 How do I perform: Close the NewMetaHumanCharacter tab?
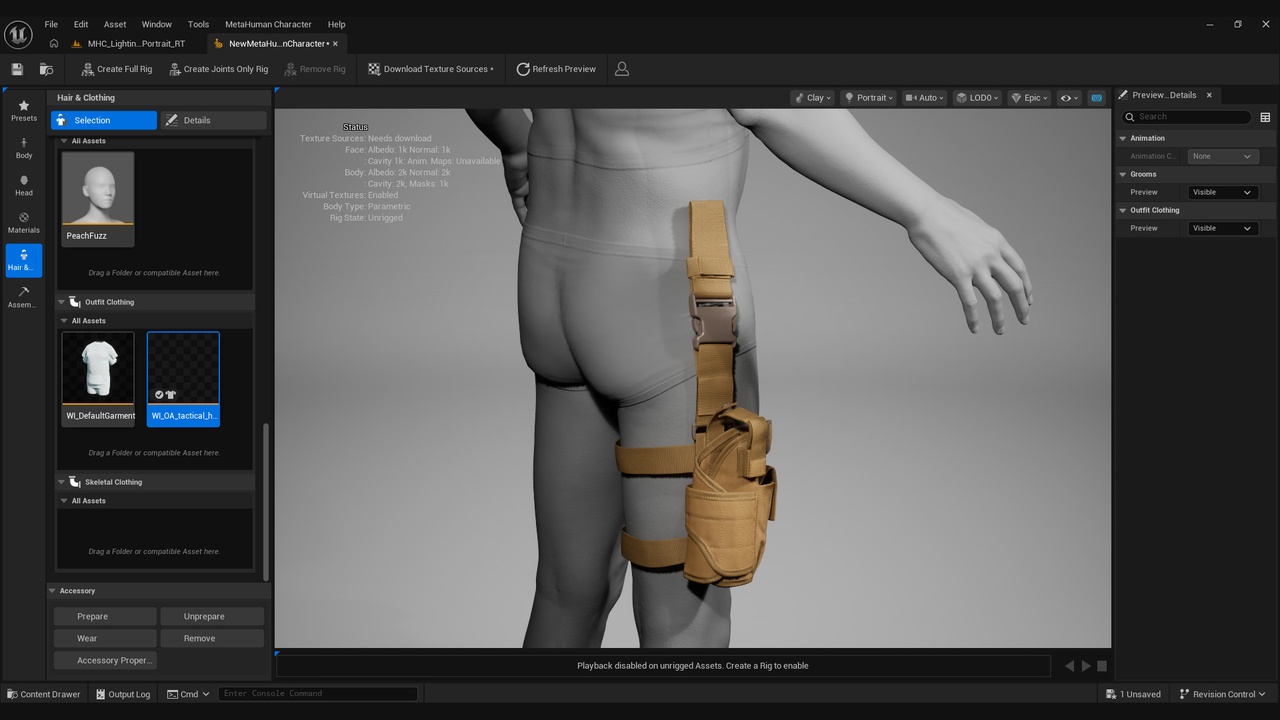coord(335,44)
